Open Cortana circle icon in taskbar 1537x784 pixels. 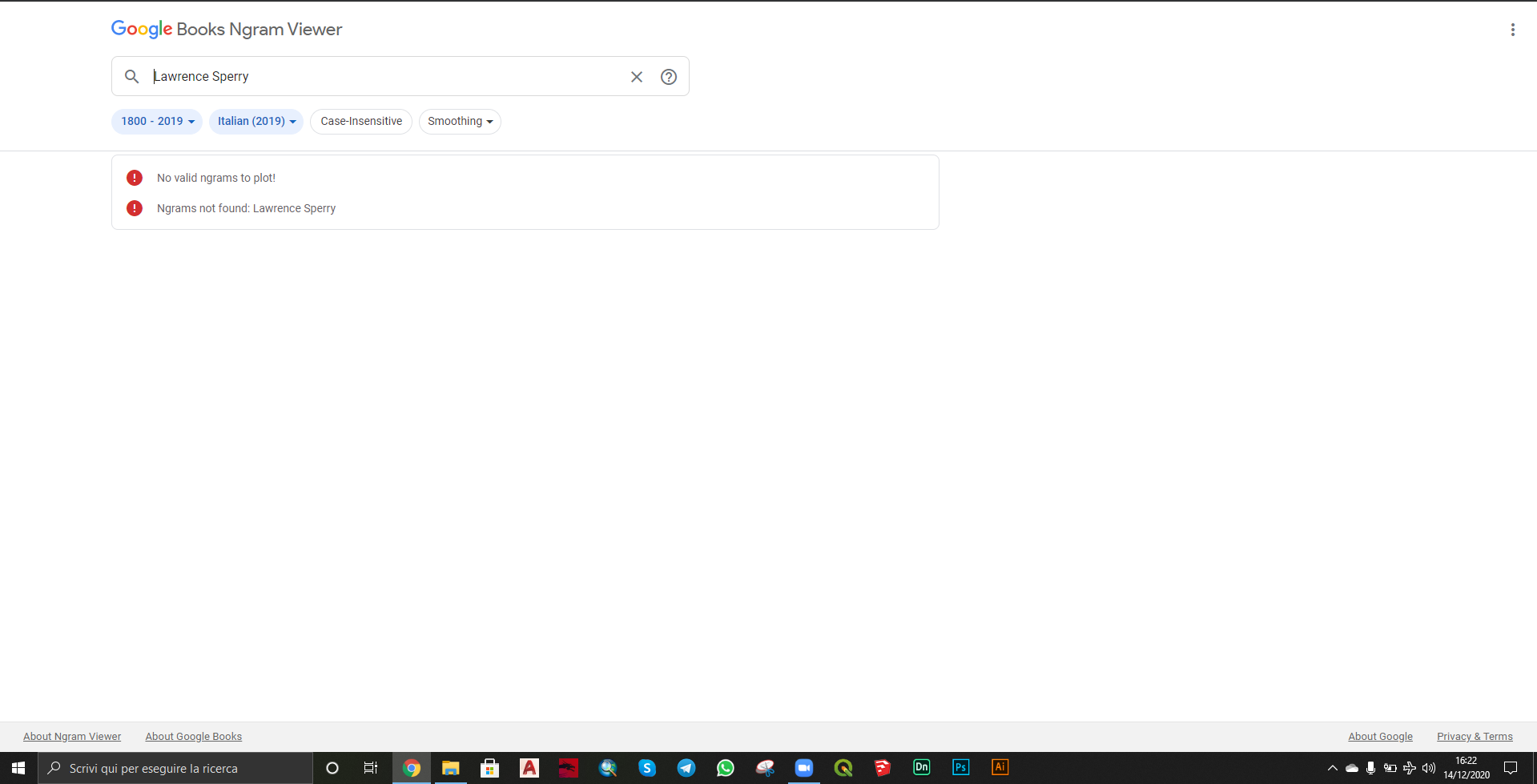pyautogui.click(x=332, y=768)
